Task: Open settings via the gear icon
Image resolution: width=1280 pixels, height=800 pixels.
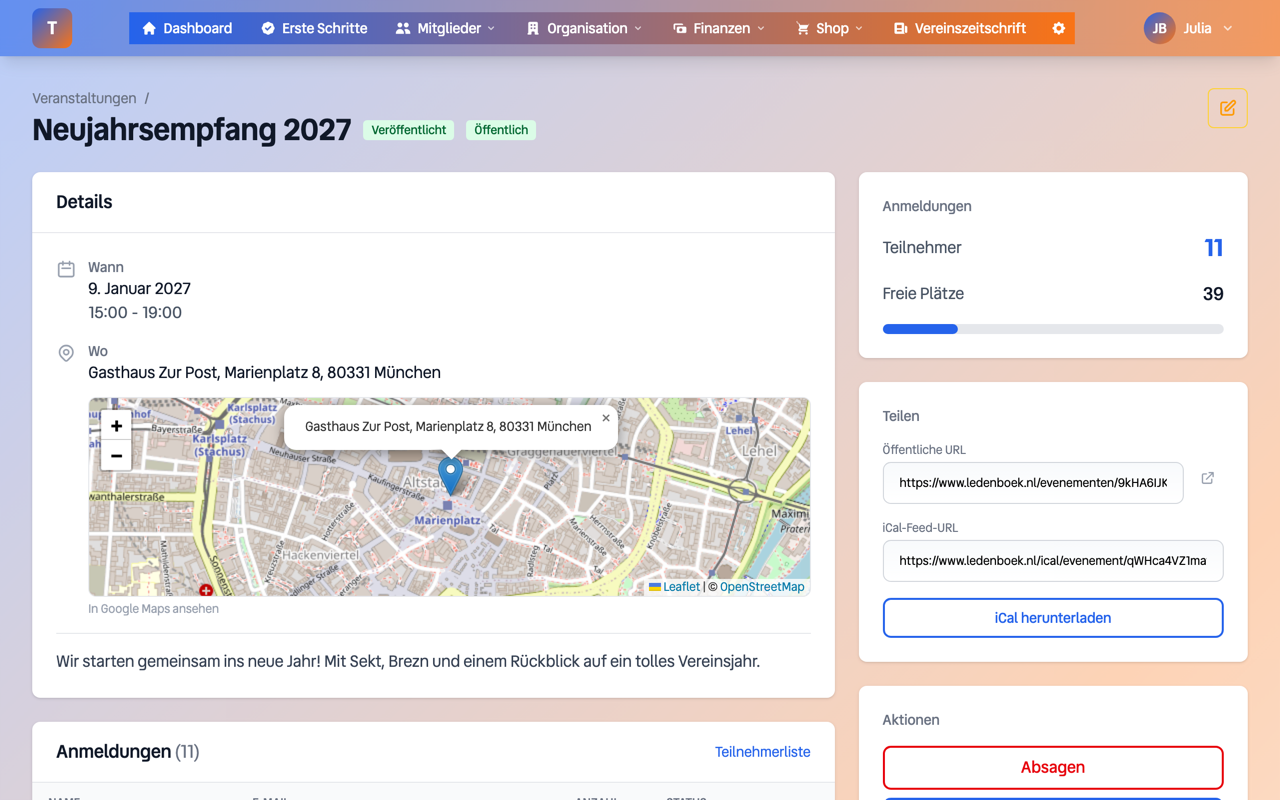Action: (1059, 28)
